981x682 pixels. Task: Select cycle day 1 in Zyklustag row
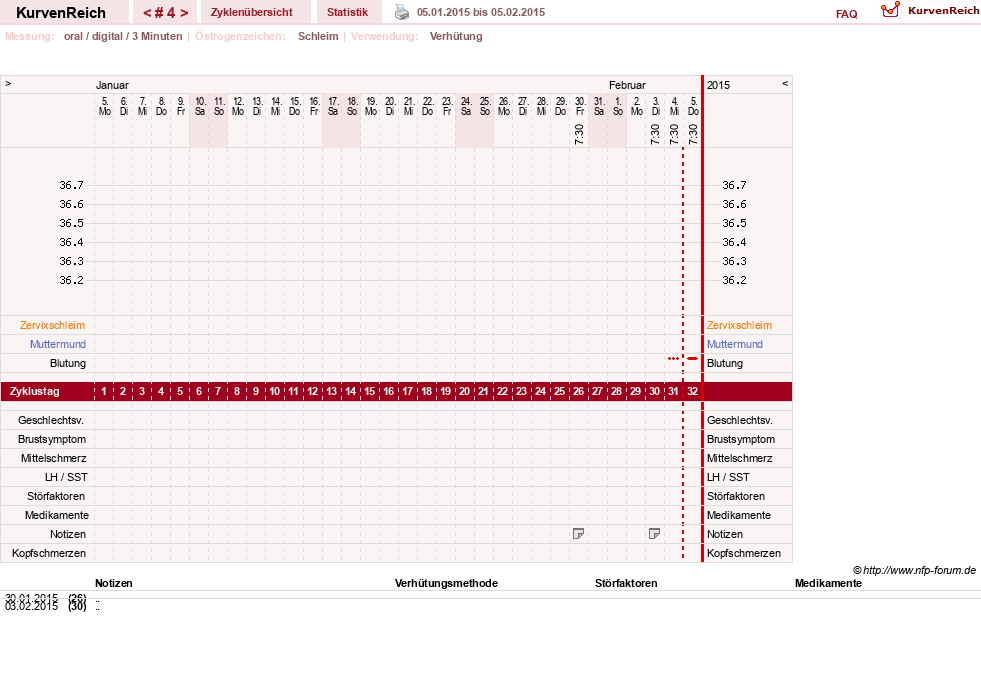click(x=104, y=391)
